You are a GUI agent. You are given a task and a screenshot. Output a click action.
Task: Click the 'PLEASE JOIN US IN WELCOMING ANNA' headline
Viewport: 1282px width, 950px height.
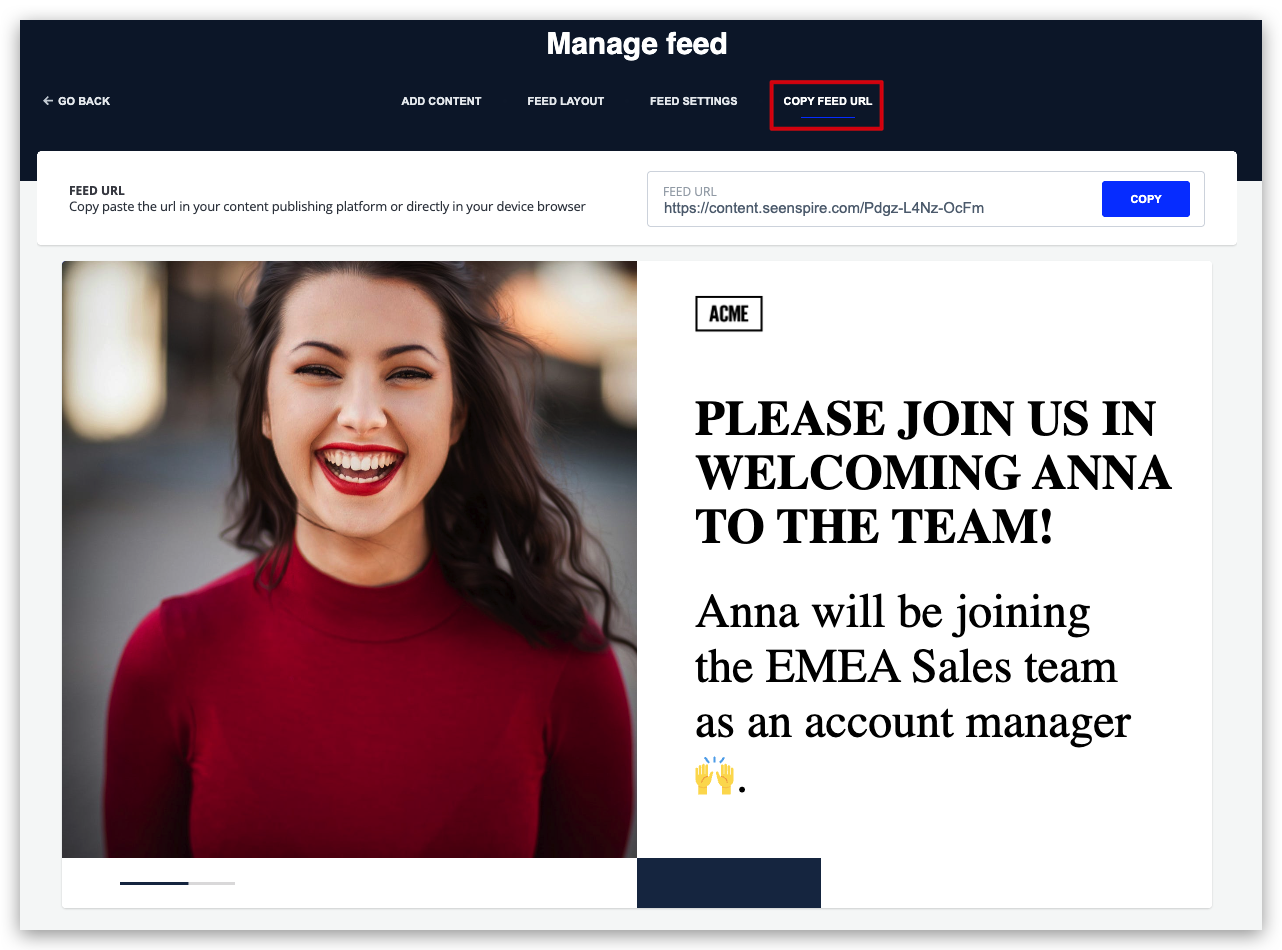933,472
